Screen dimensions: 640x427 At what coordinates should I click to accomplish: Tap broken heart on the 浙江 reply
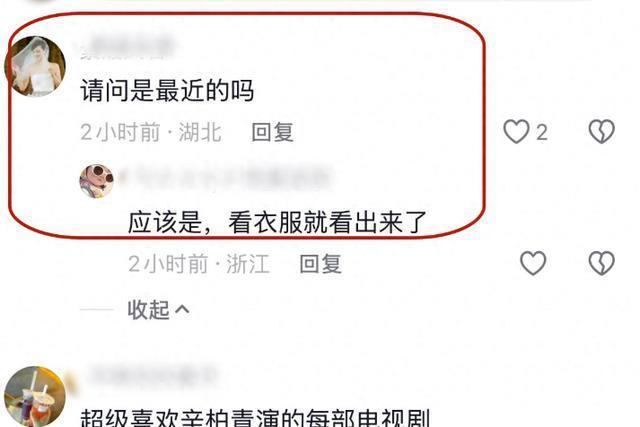[602, 263]
